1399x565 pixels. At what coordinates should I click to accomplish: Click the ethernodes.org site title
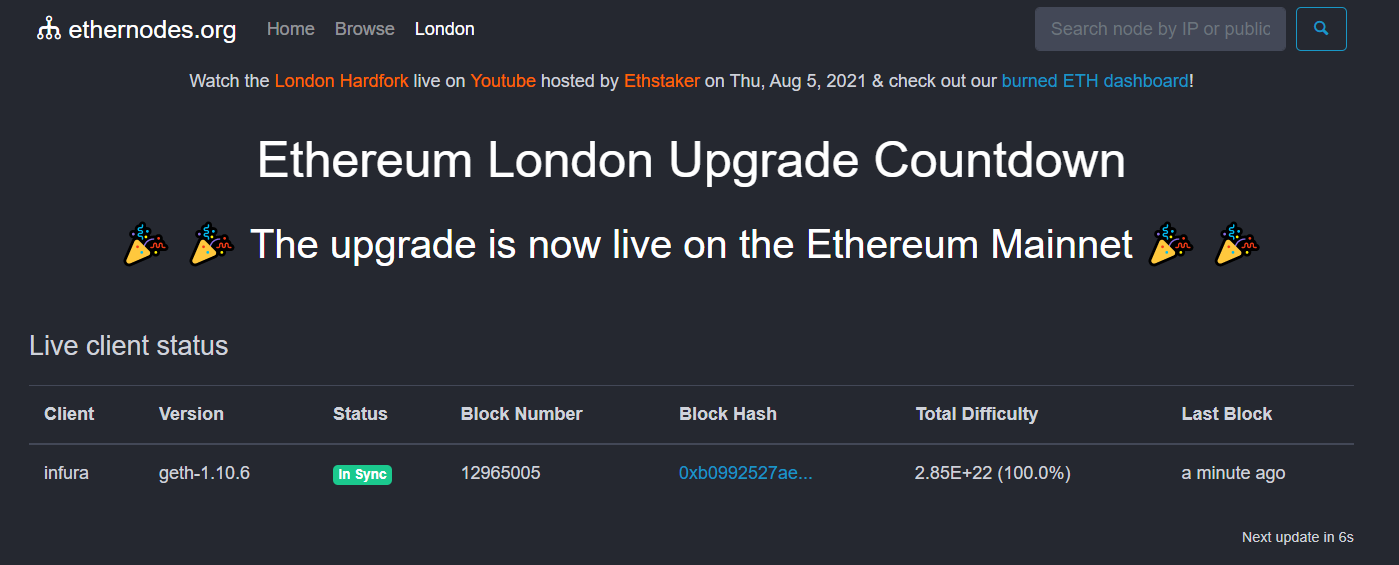pos(152,30)
